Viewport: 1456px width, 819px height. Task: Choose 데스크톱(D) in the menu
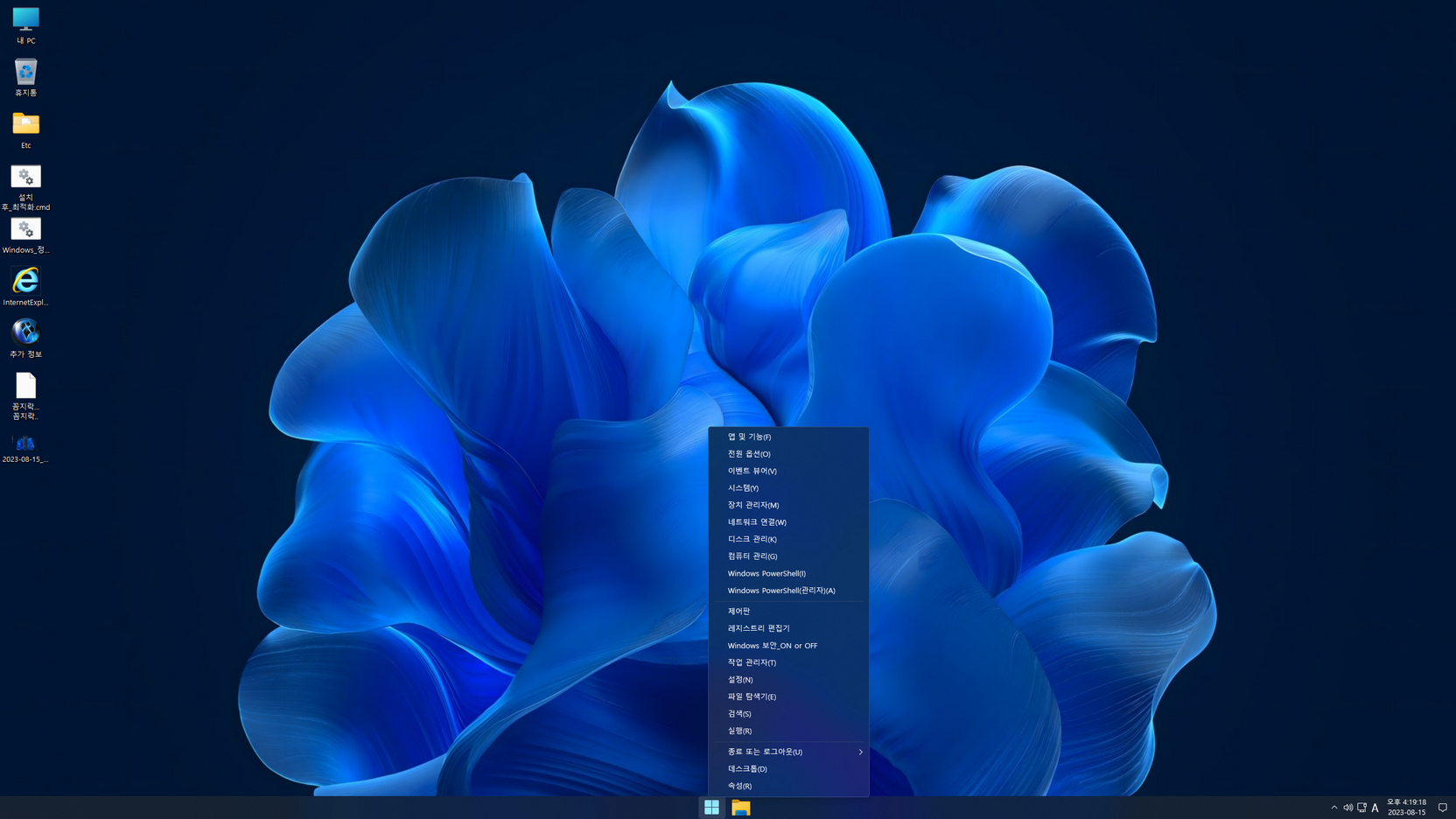(x=788, y=769)
